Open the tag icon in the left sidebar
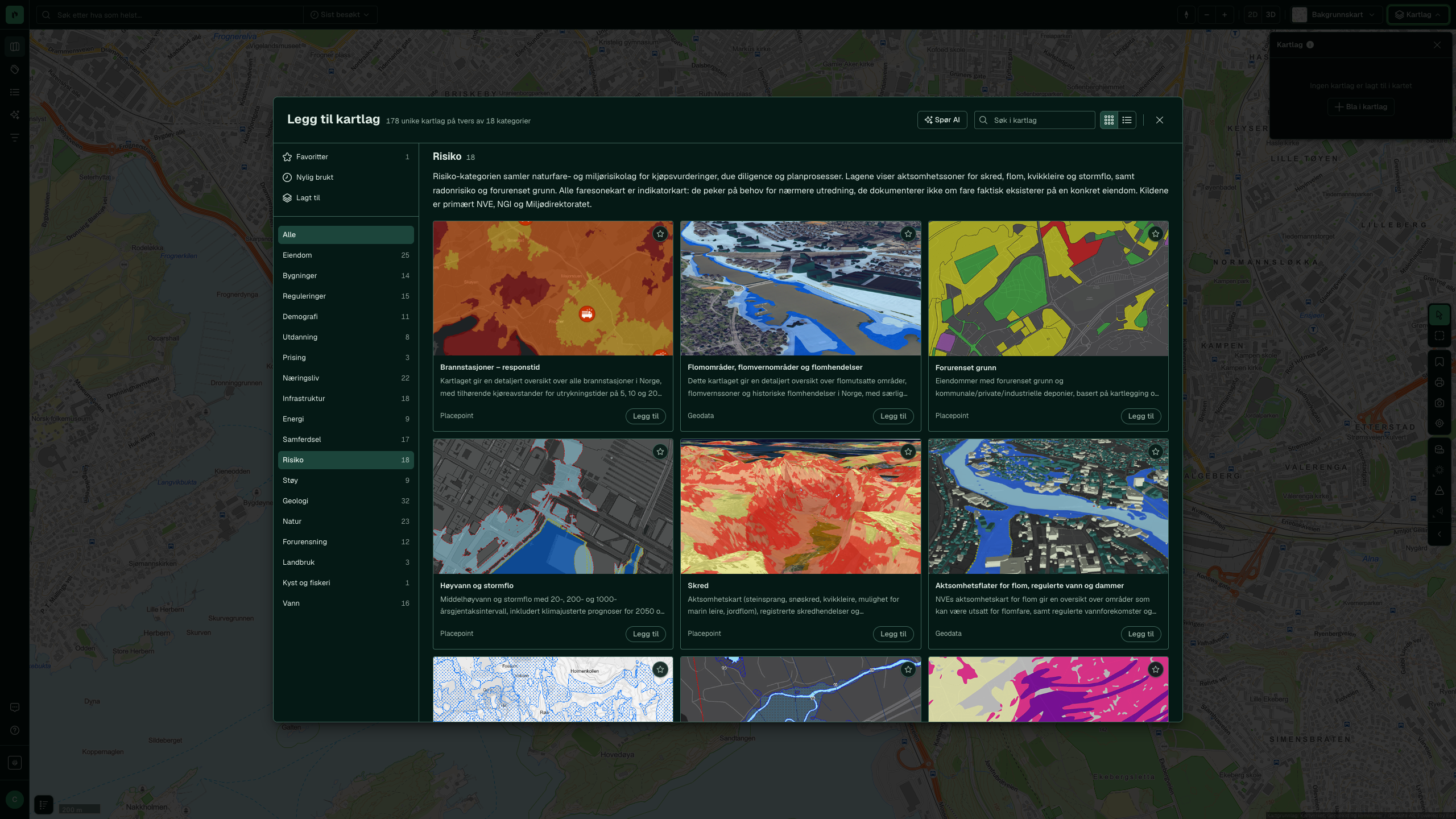The image size is (1456, 819). 15,69
